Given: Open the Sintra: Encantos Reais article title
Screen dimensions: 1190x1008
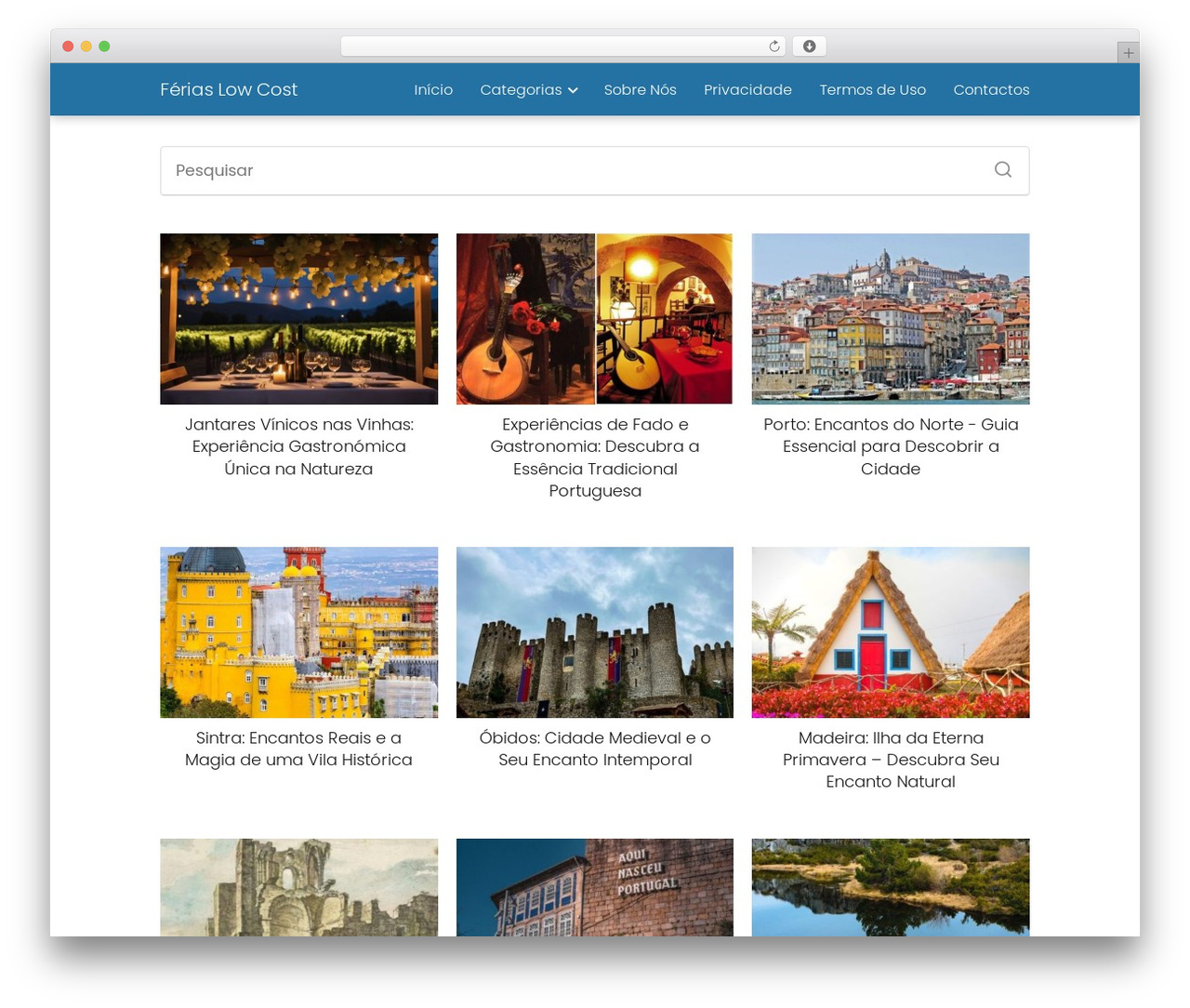Looking at the screenshot, I should click(x=298, y=749).
